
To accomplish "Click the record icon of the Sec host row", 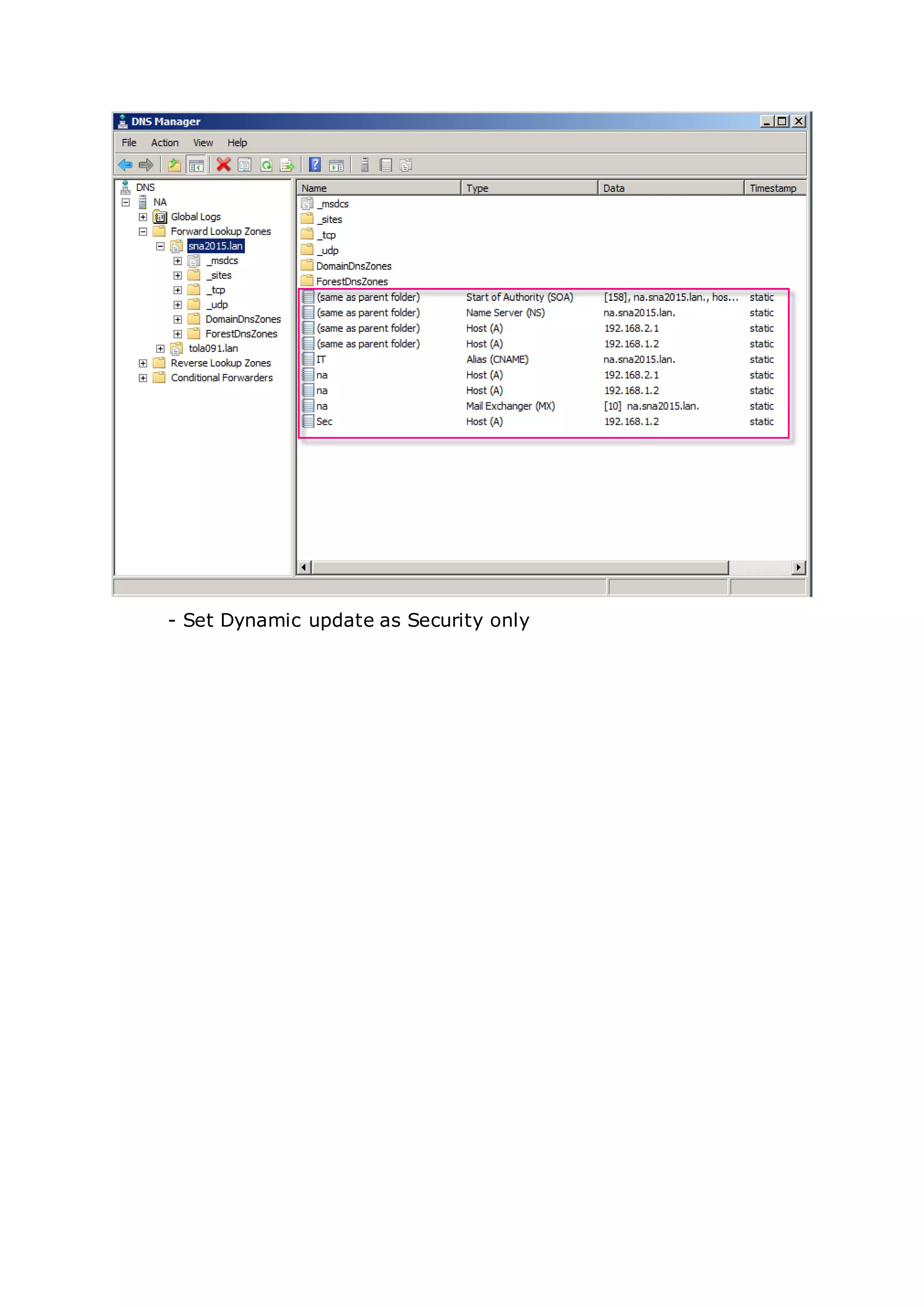I will pos(308,421).
